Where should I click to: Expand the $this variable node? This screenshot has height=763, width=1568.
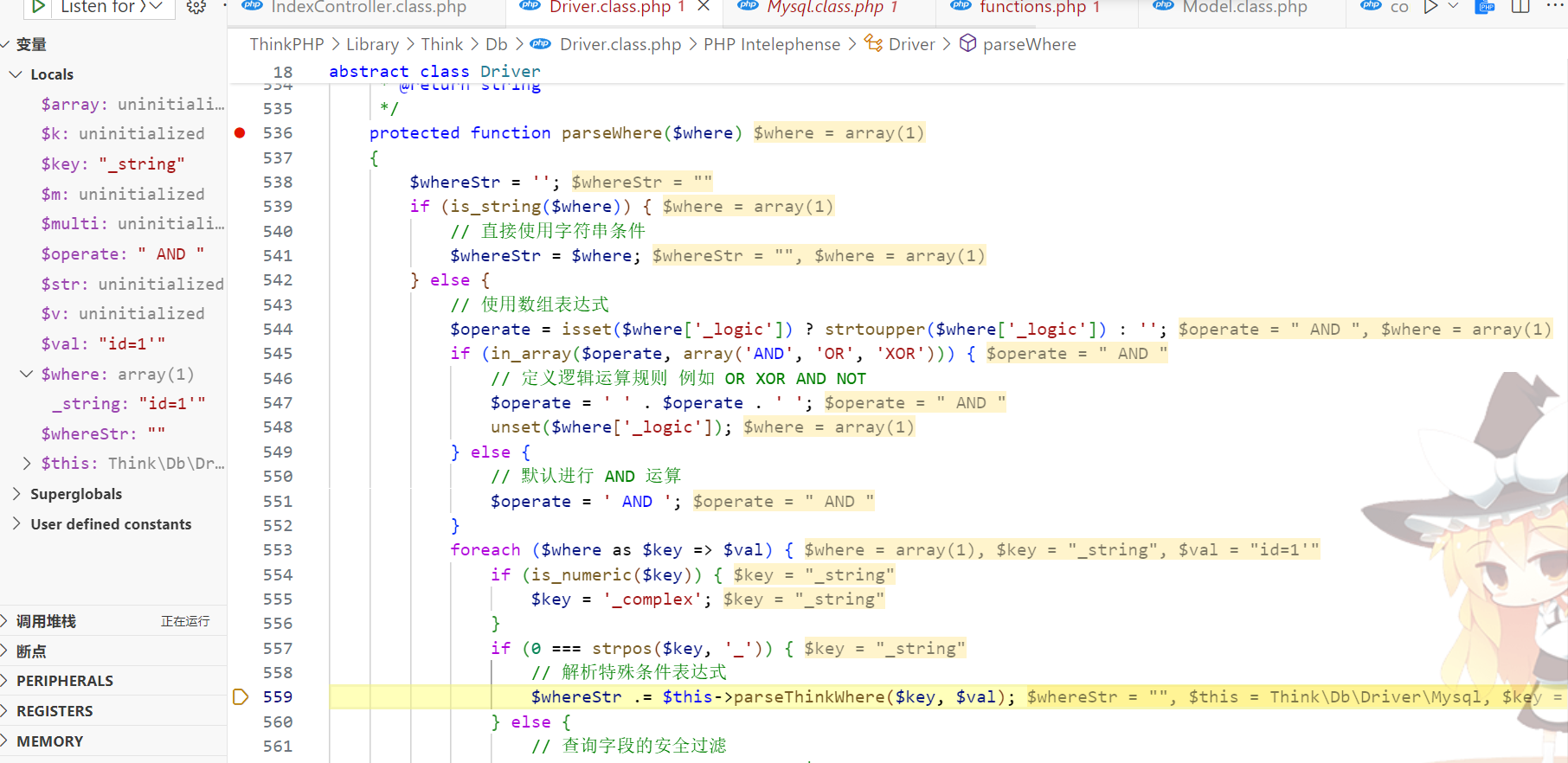tap(26, 464)
